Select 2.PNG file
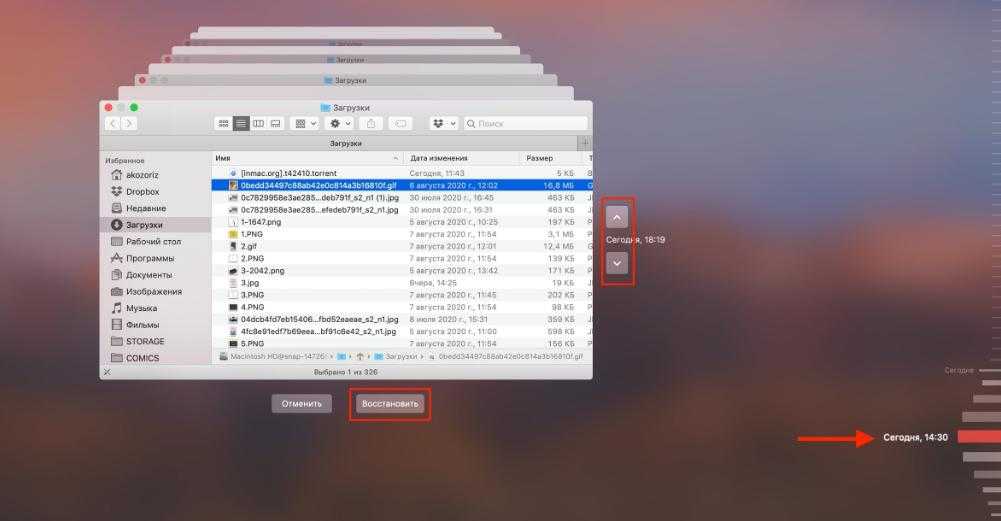The width and height of the screenshot is (1001, 521). click(402, 258)
